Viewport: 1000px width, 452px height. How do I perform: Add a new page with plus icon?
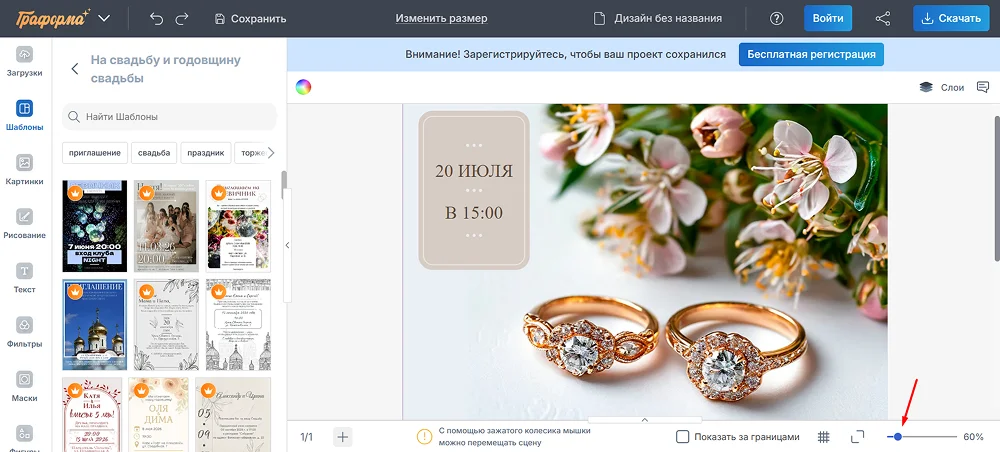(x=343, y=437)
